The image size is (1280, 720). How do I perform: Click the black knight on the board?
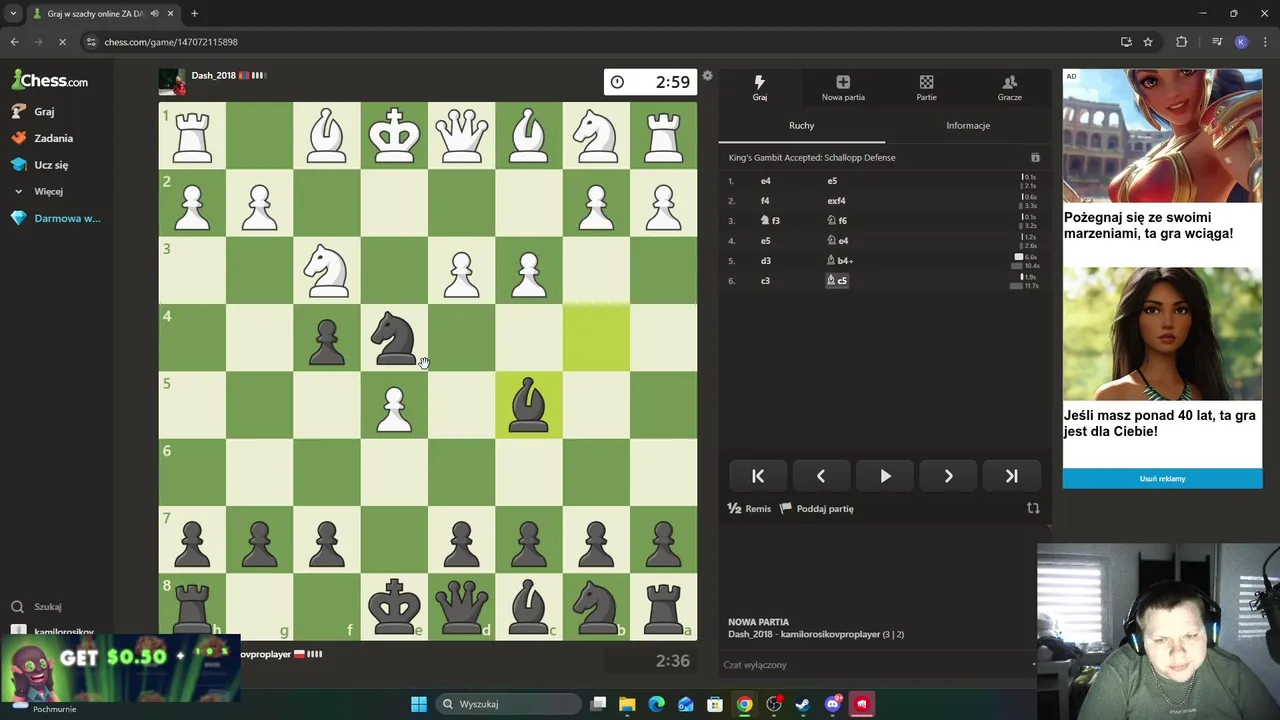point(394,337)
